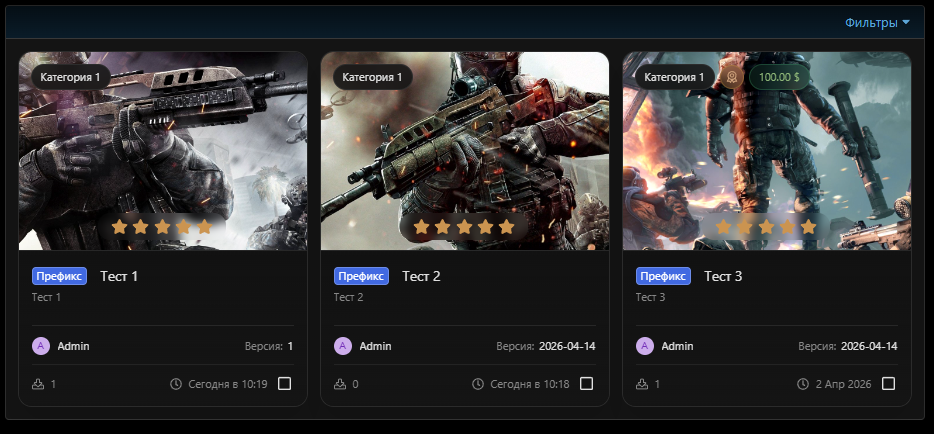
Task: Tick the checkbox on the Тест 2 card
Action: click(x=587, y=384)
